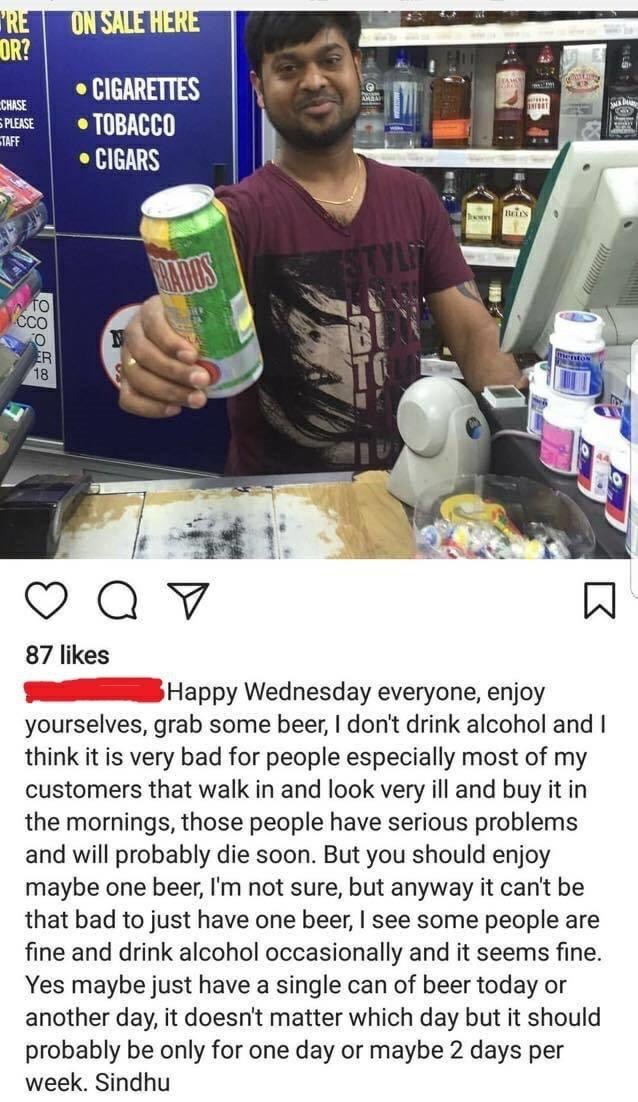Save the post with the bookmark icon
The image size is (638, 1102).
click(600, 601)
